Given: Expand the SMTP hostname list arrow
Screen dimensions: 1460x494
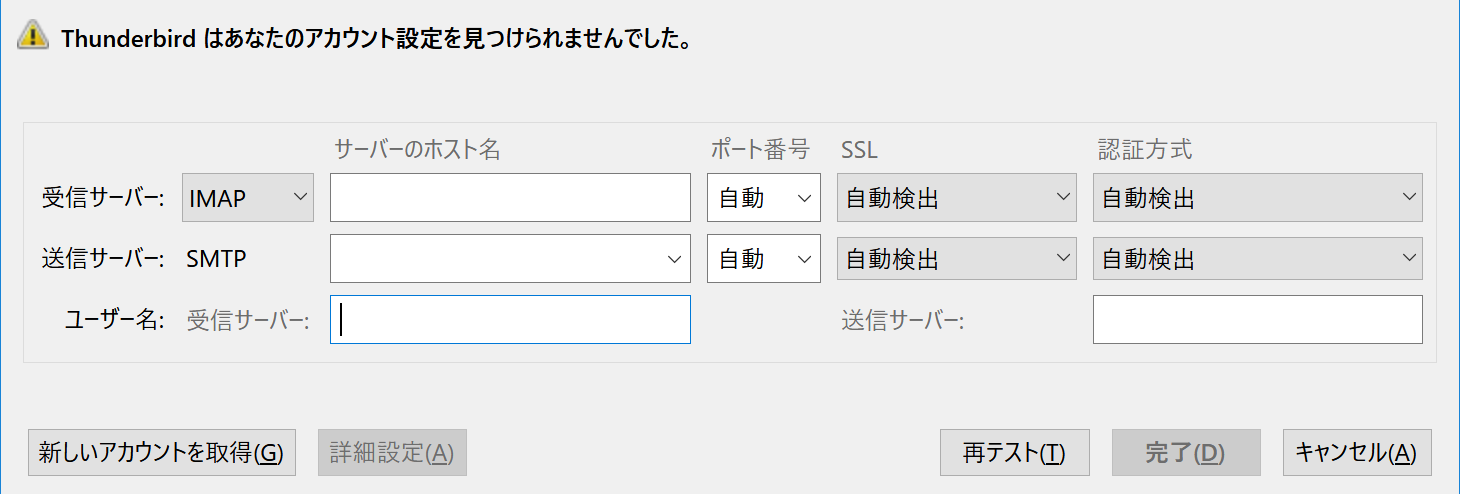Looking at the screenshot, I should click(x=673, y=259).
